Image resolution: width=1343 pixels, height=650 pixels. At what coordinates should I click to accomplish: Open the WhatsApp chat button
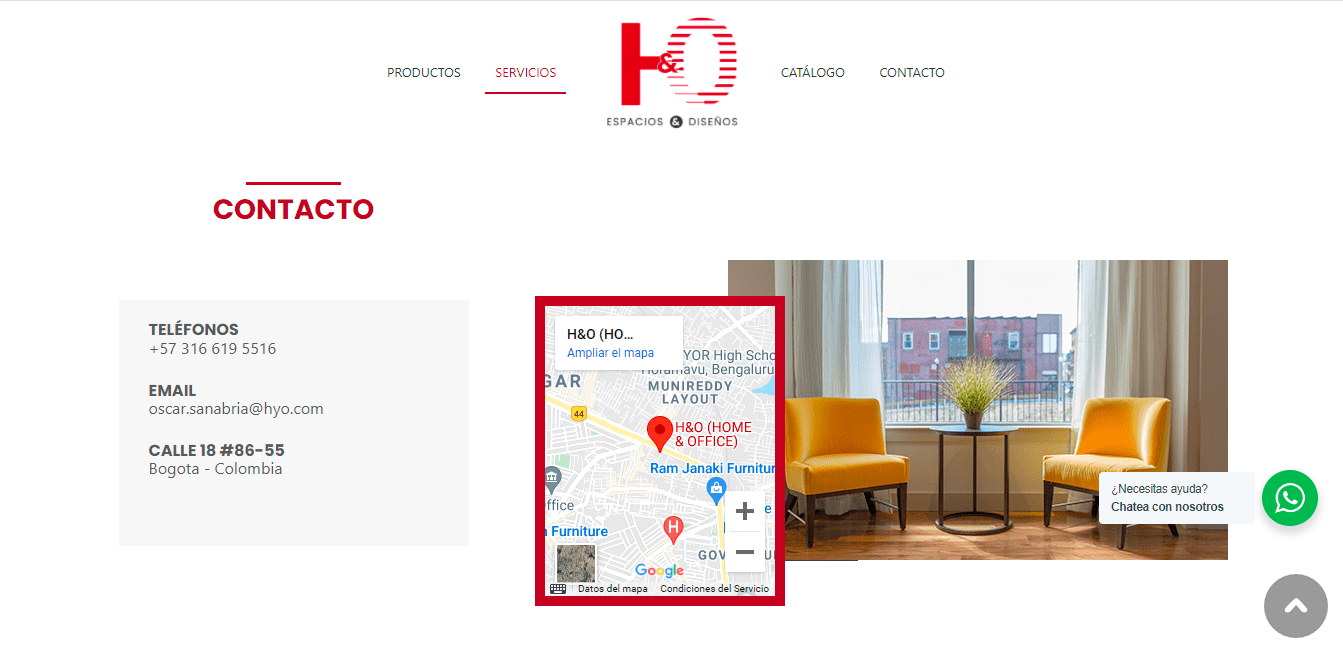pos(1289,498)
